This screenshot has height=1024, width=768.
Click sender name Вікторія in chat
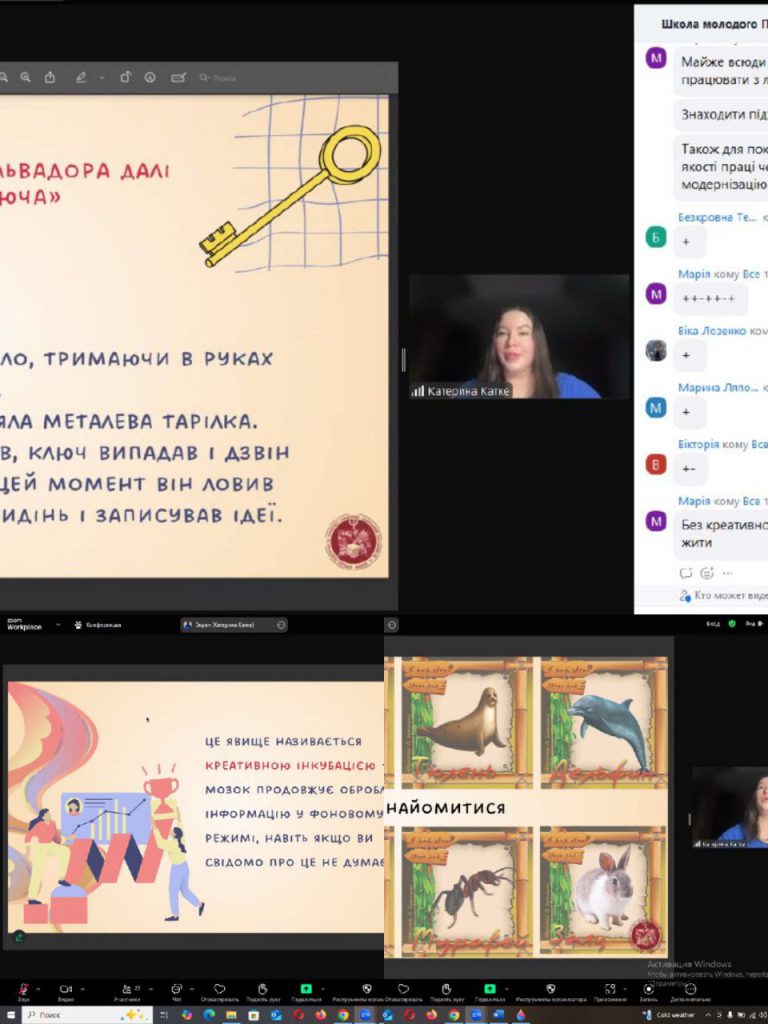[x=698, y=444]
